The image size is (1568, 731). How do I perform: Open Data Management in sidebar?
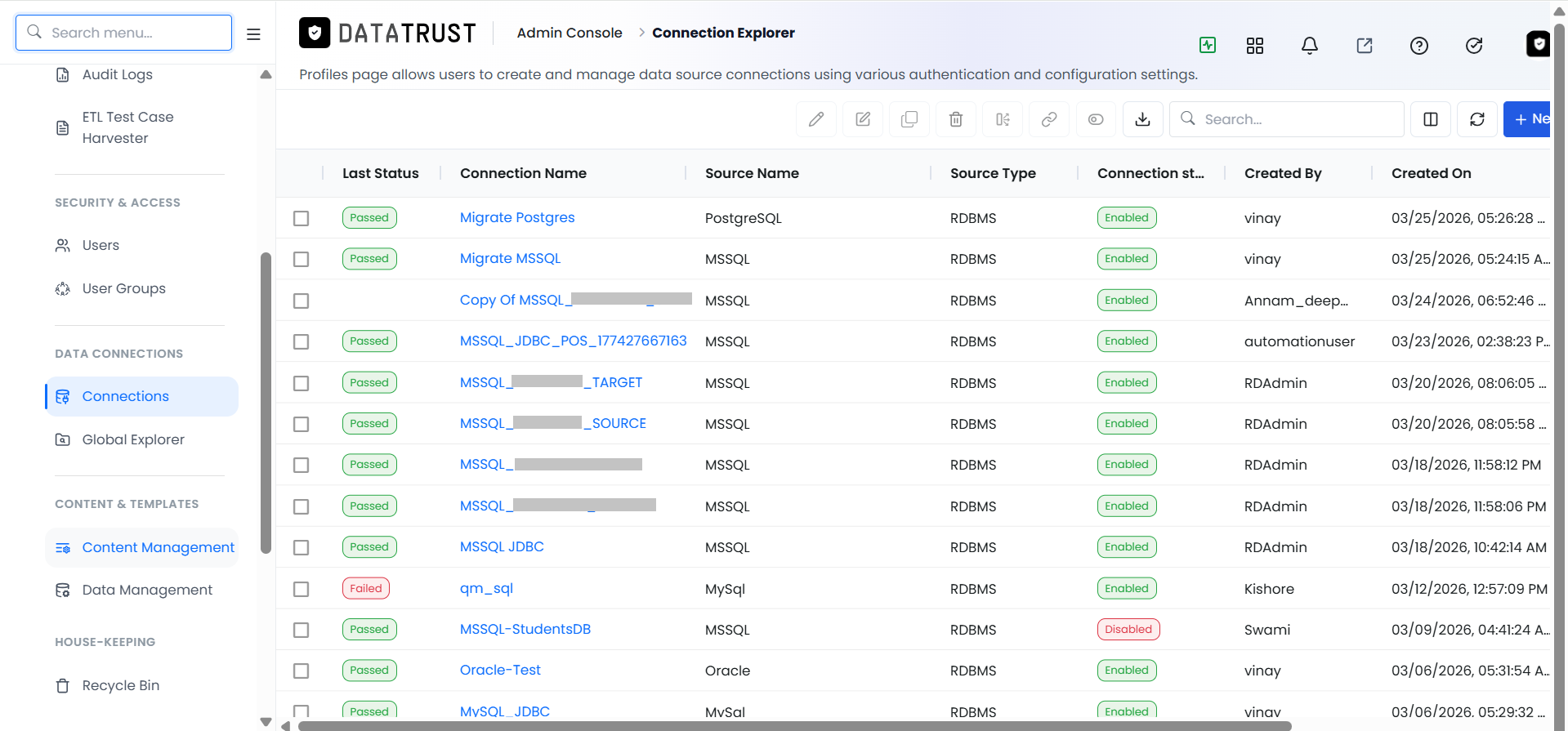pyautogui.click(x=147, y=590)
